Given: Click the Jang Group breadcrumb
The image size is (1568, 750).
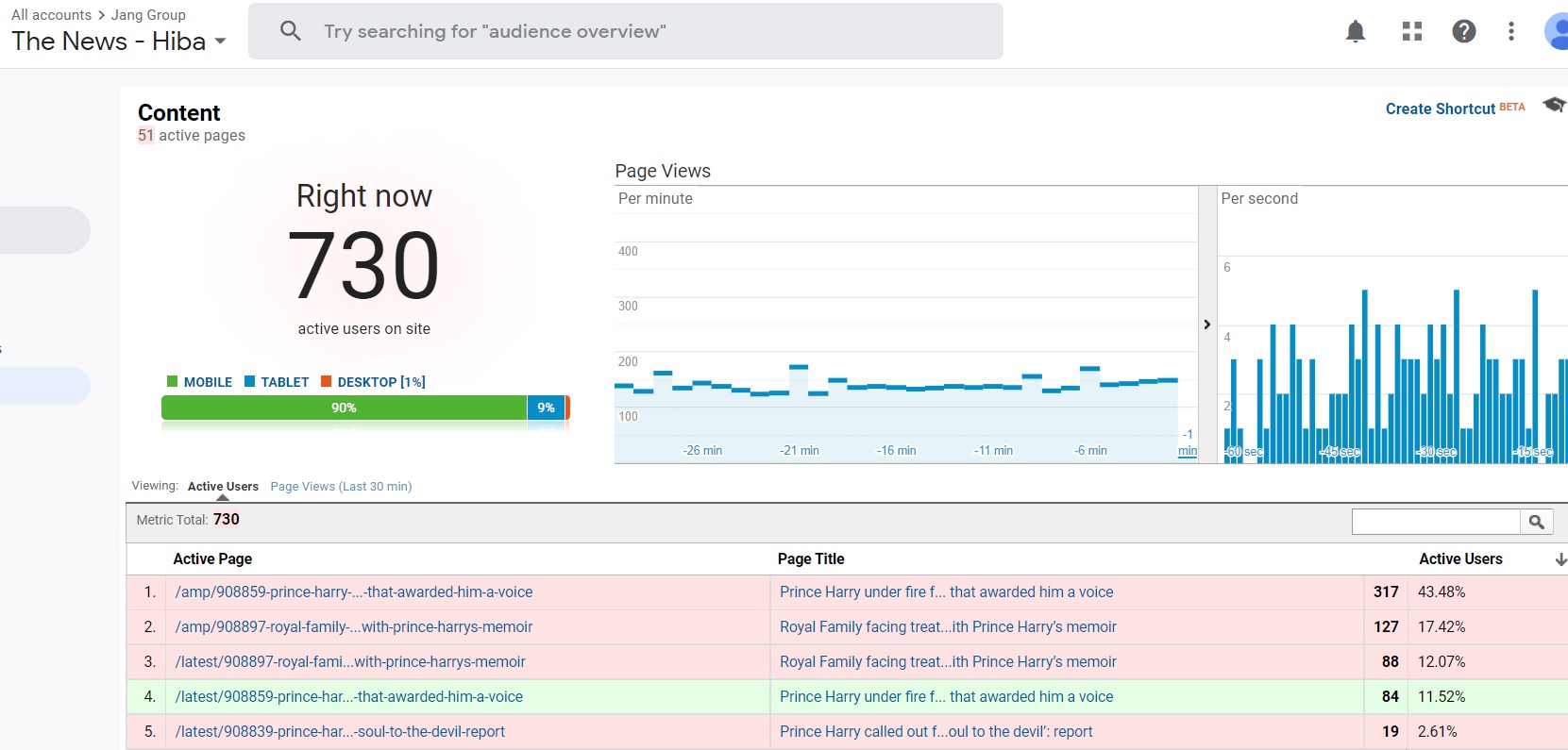Looking at the screenshot, I should pyautogui.click(x=148, y=15).
